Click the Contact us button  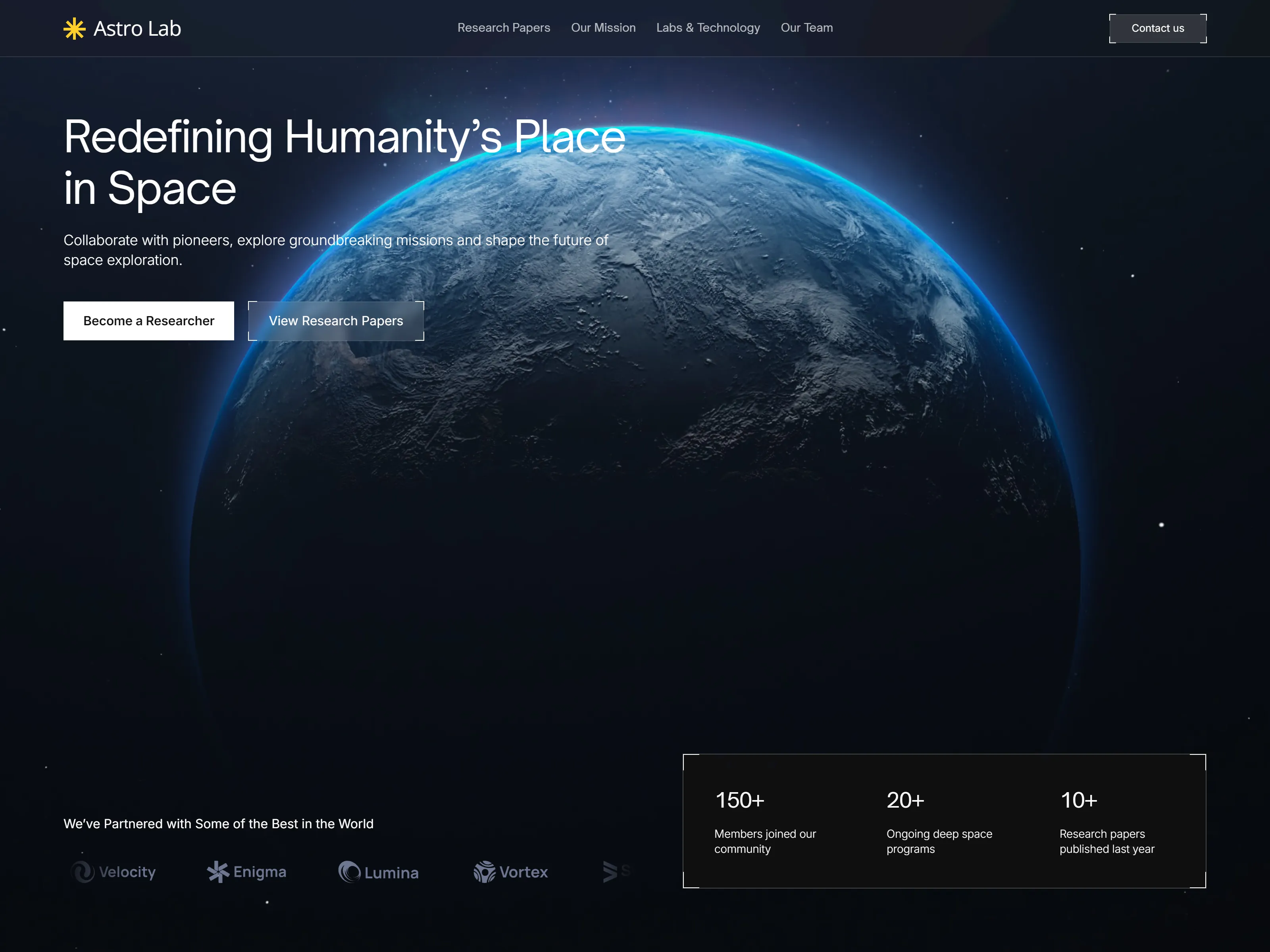pyautogui.click(x=1157, y=28)
